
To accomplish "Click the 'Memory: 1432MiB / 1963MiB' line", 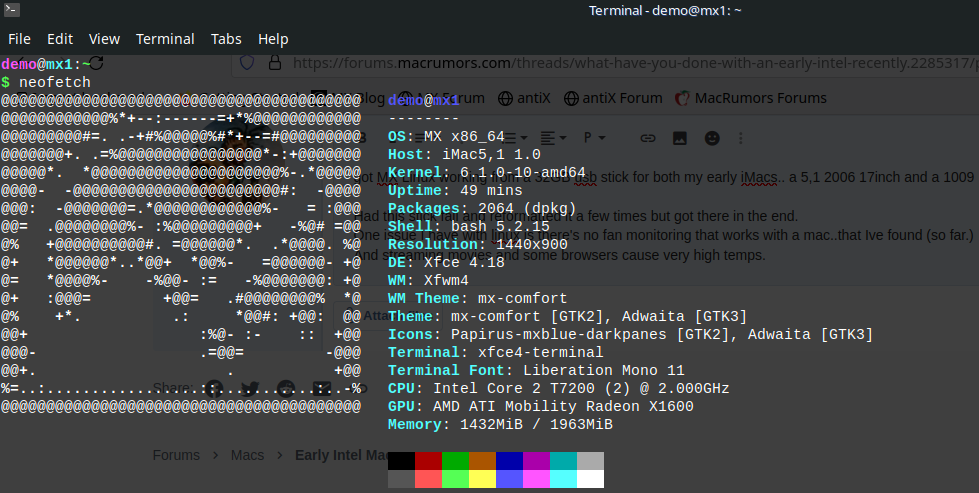I will 500,425.
